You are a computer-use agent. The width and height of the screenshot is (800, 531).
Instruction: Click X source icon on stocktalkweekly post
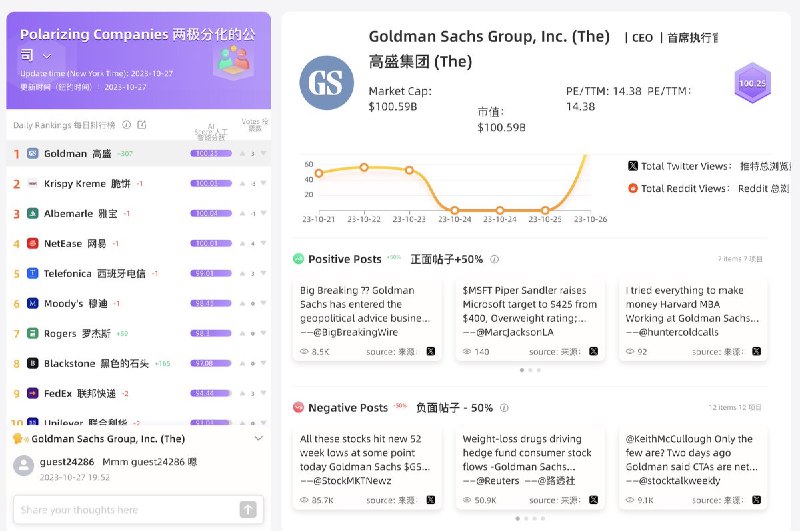click(757, 500)
